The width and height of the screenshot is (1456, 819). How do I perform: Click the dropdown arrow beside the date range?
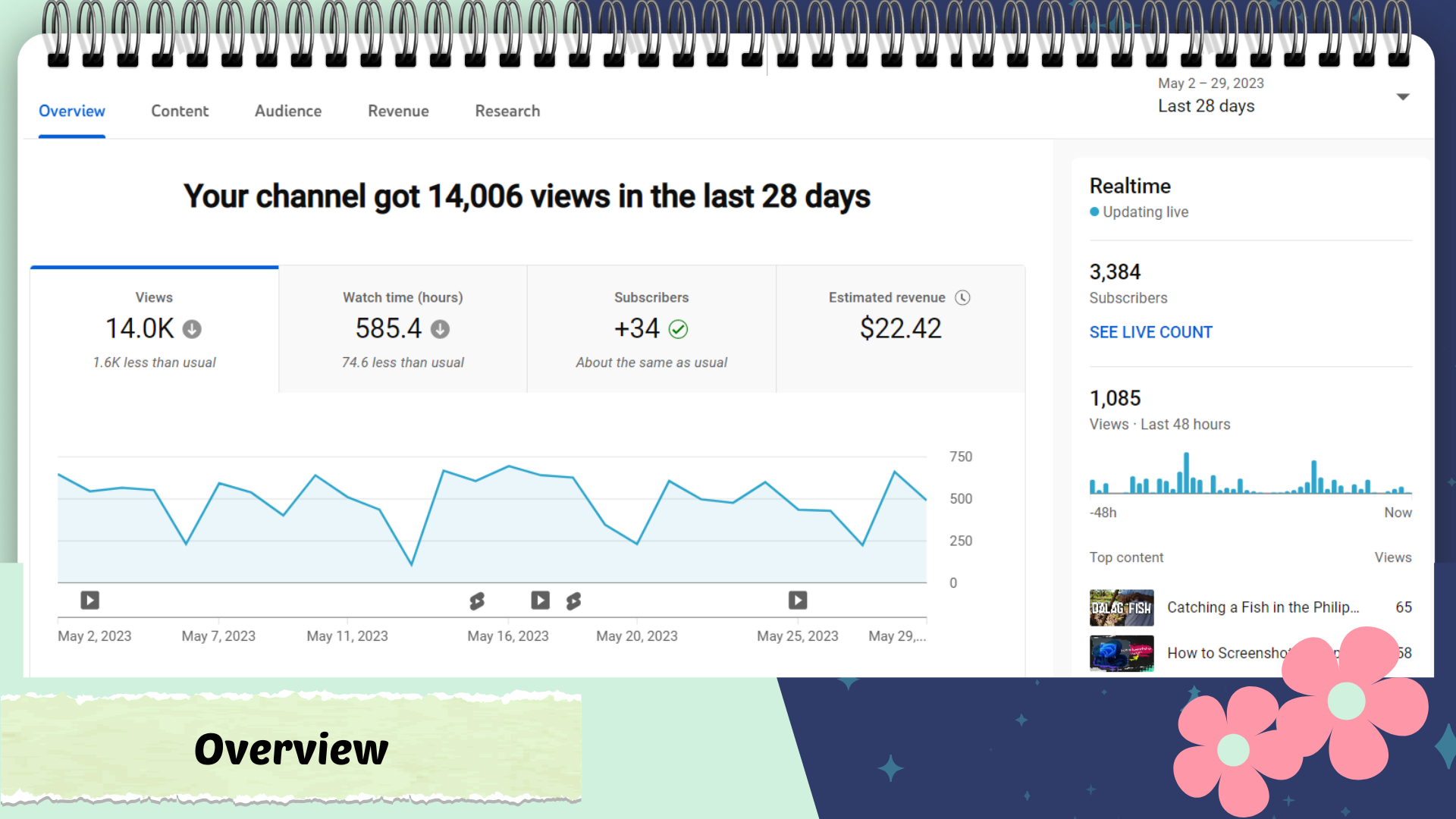[1402, 97]
